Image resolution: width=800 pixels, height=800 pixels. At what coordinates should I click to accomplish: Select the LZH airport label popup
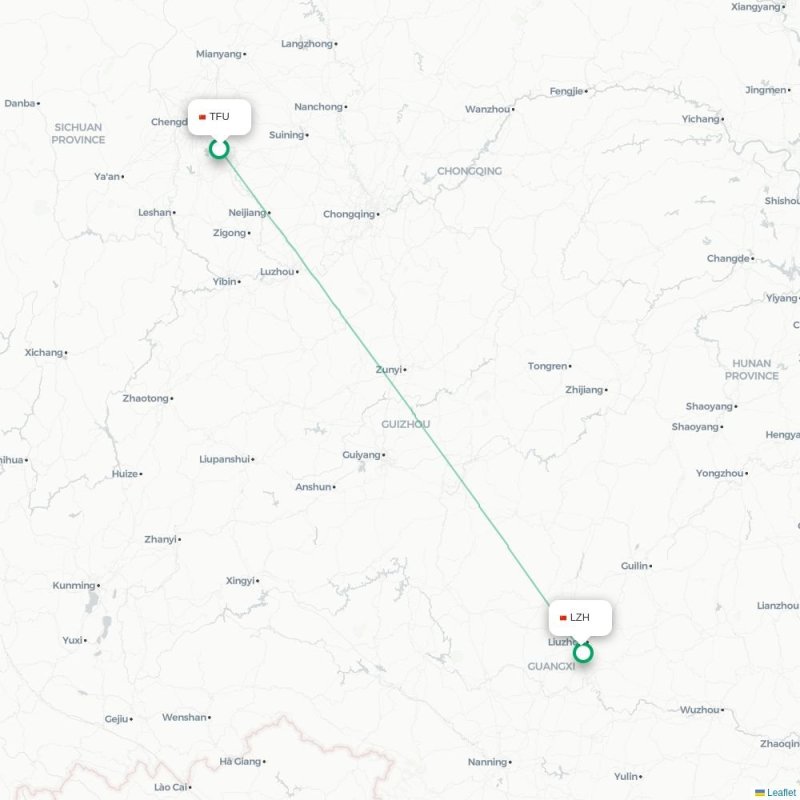pyautogui.click(x=580, y=618)
